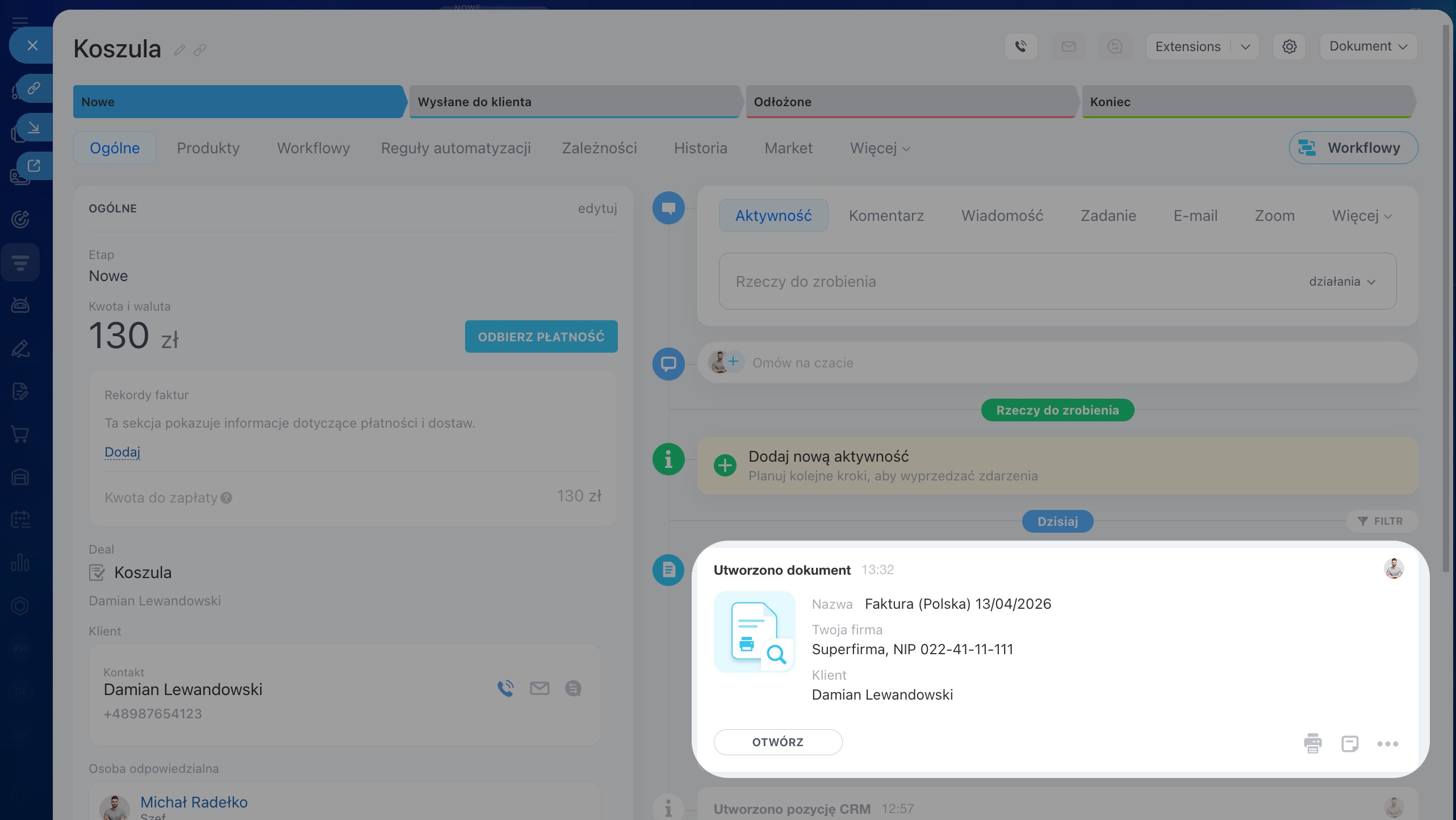Click the note icon beside the printer

pos(1349,743)
